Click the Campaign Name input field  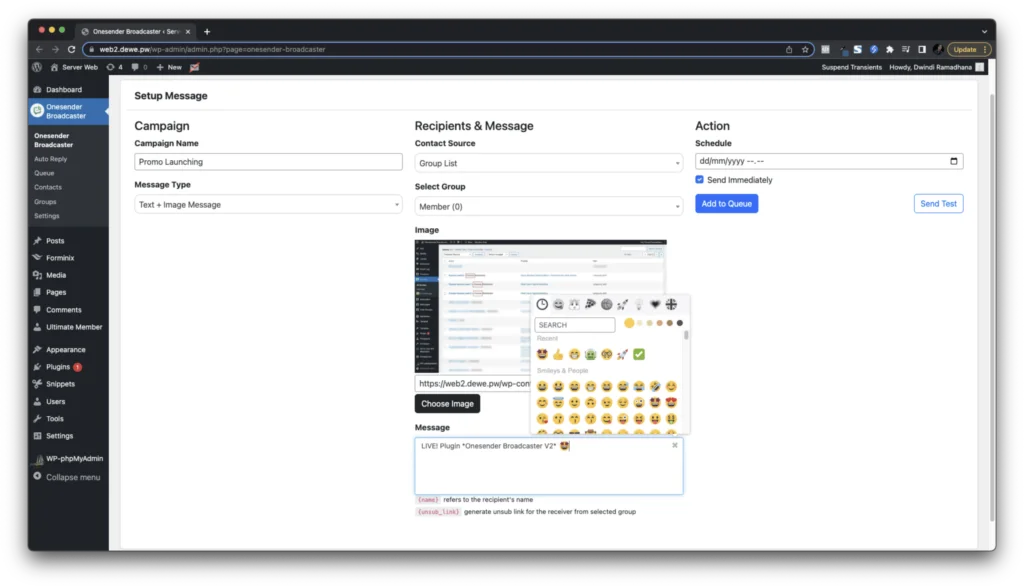point(268,162)
